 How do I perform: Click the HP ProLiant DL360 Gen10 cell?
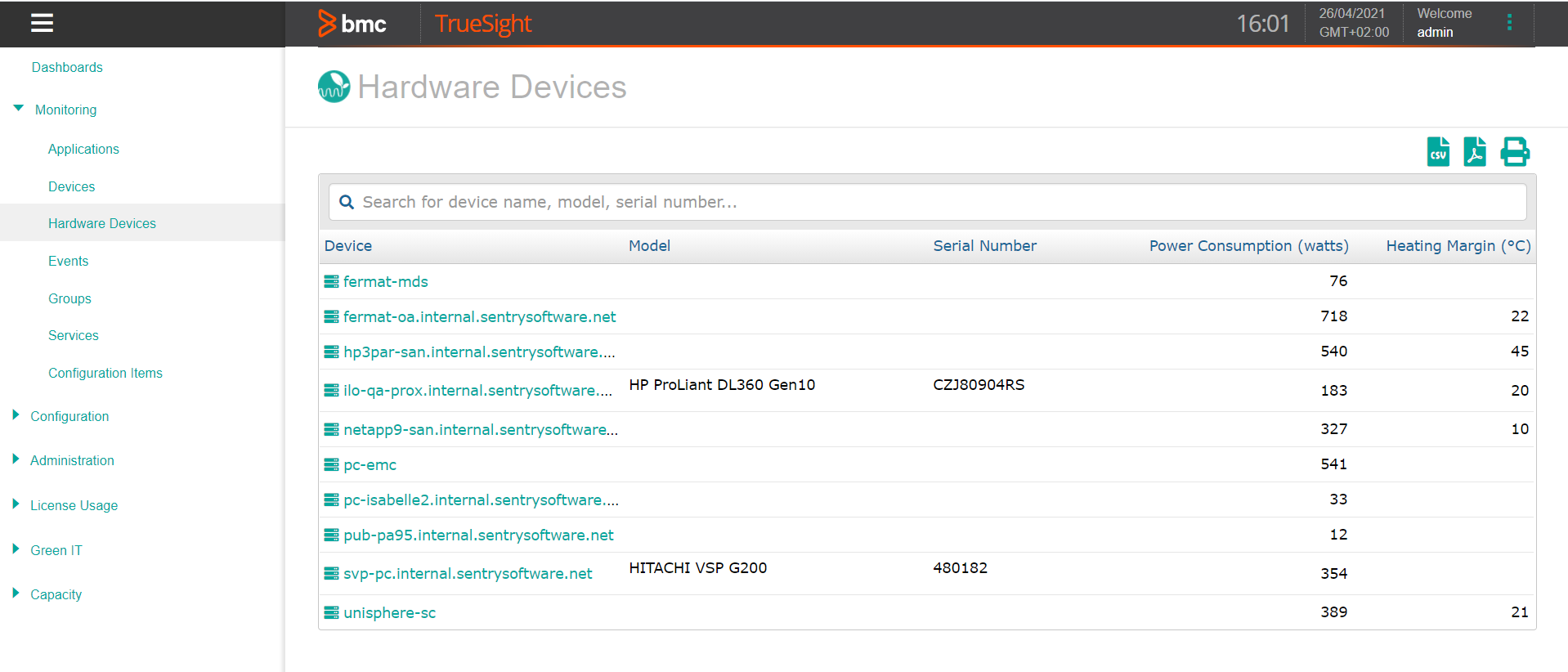[x=722, y=384]
